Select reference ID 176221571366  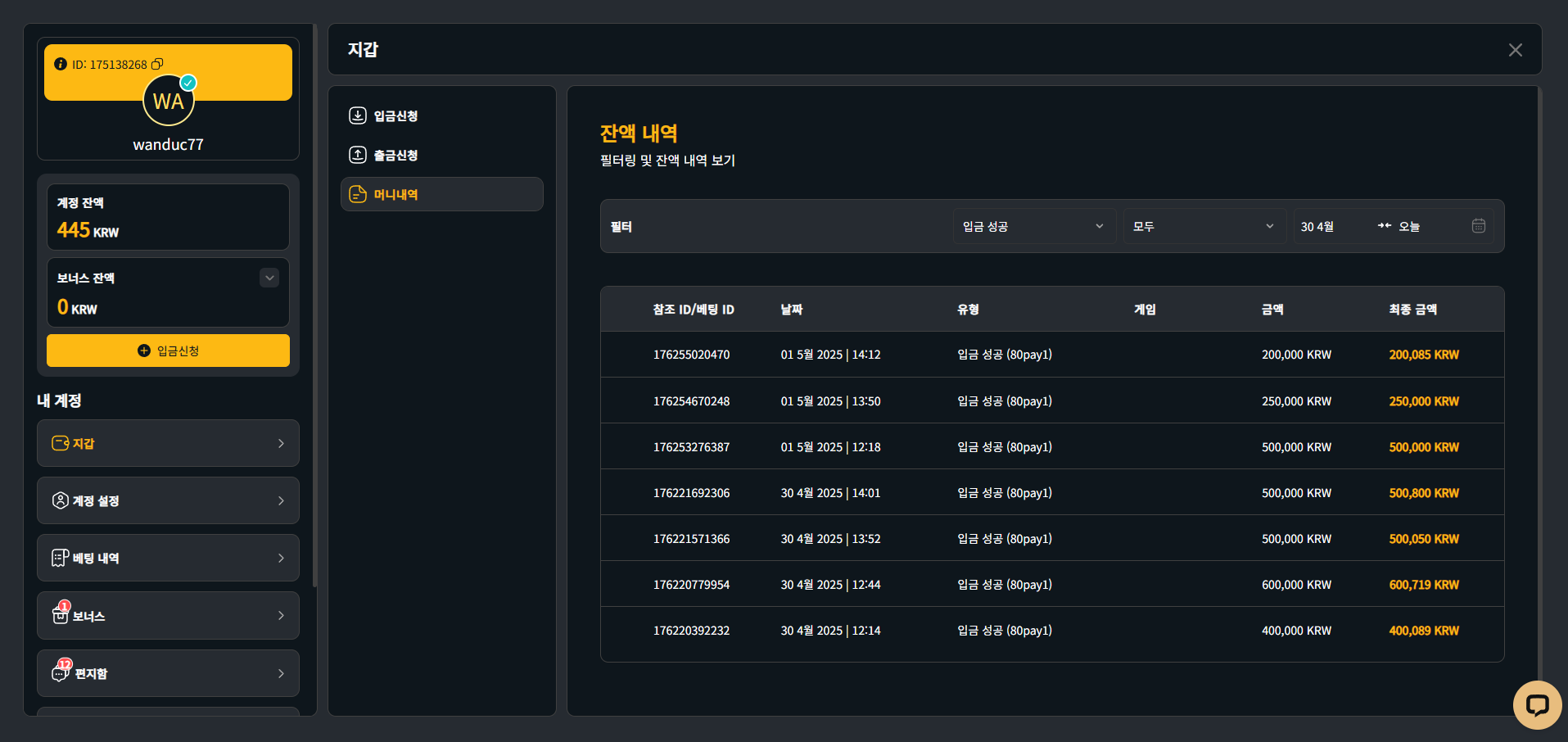coord(691,539)
